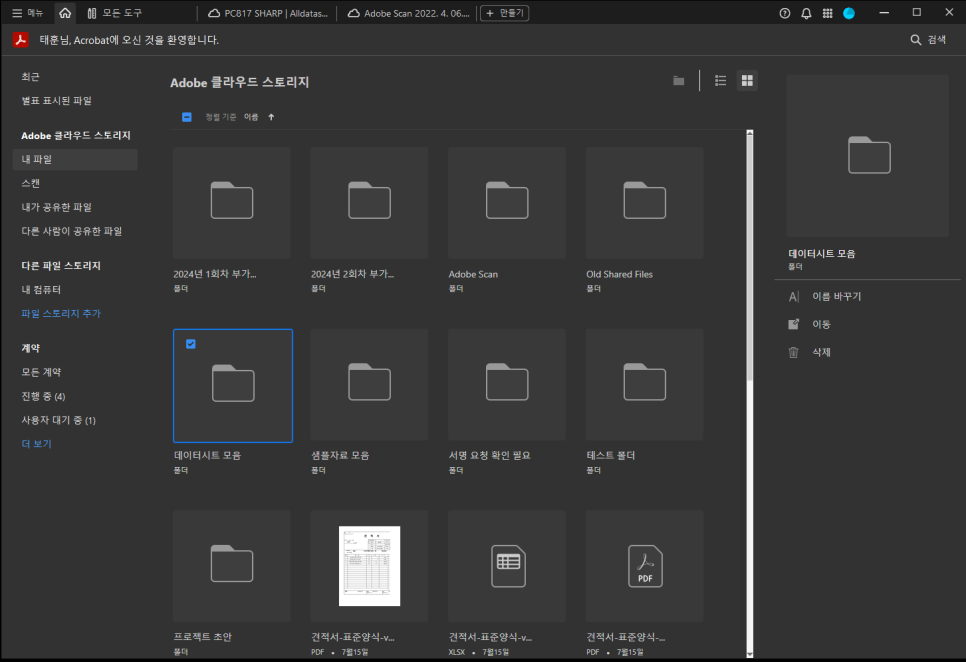The height and width of the screenshot is (662, 966).
Task: Open the help question mark icon
Action: pyautogui.click(x=784, y=13)
